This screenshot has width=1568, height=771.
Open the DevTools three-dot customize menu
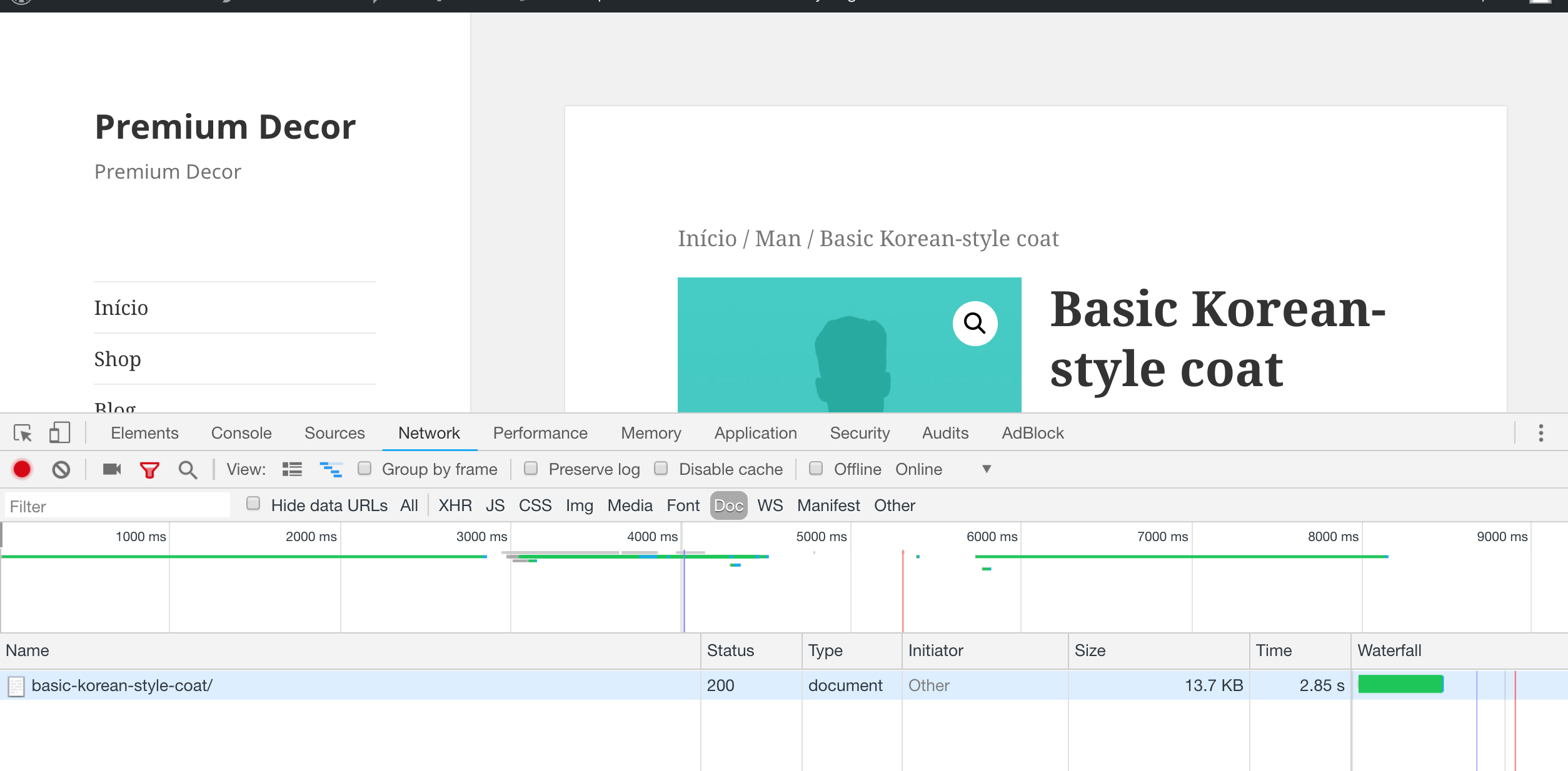(x=1540, y=433)
